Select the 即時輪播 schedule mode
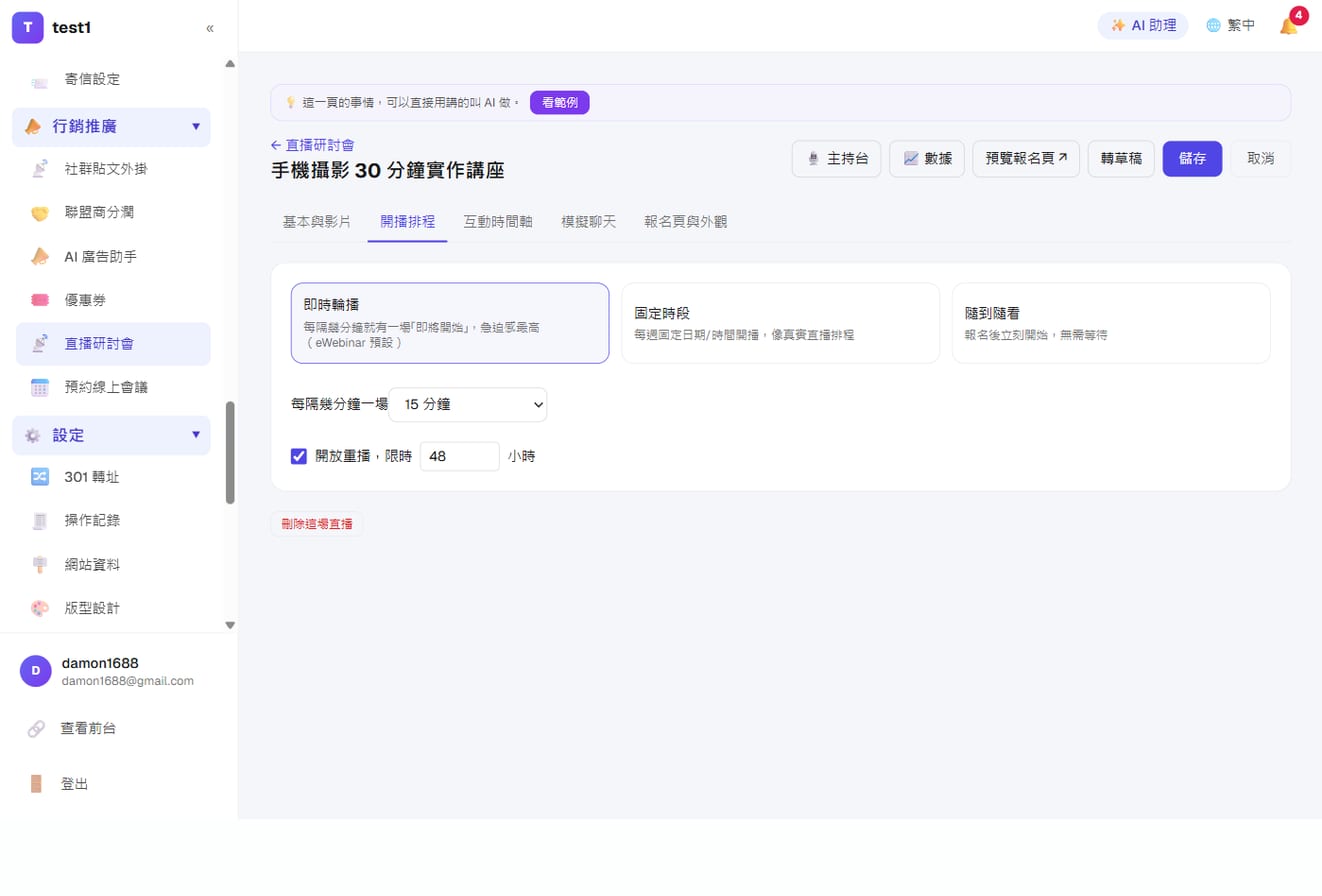This screenshot has height=896, width=1322. [450, 323]
